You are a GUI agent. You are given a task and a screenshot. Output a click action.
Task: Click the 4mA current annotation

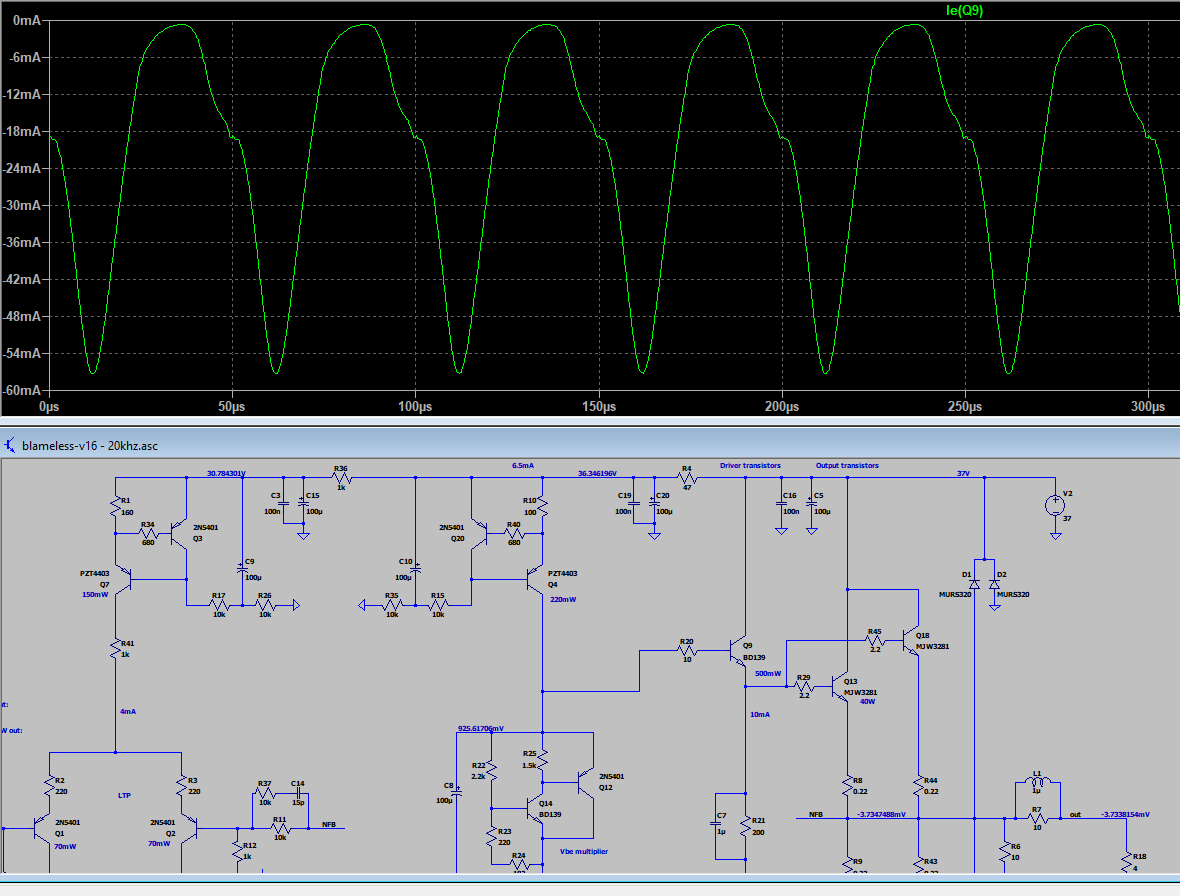click(128, 712)
